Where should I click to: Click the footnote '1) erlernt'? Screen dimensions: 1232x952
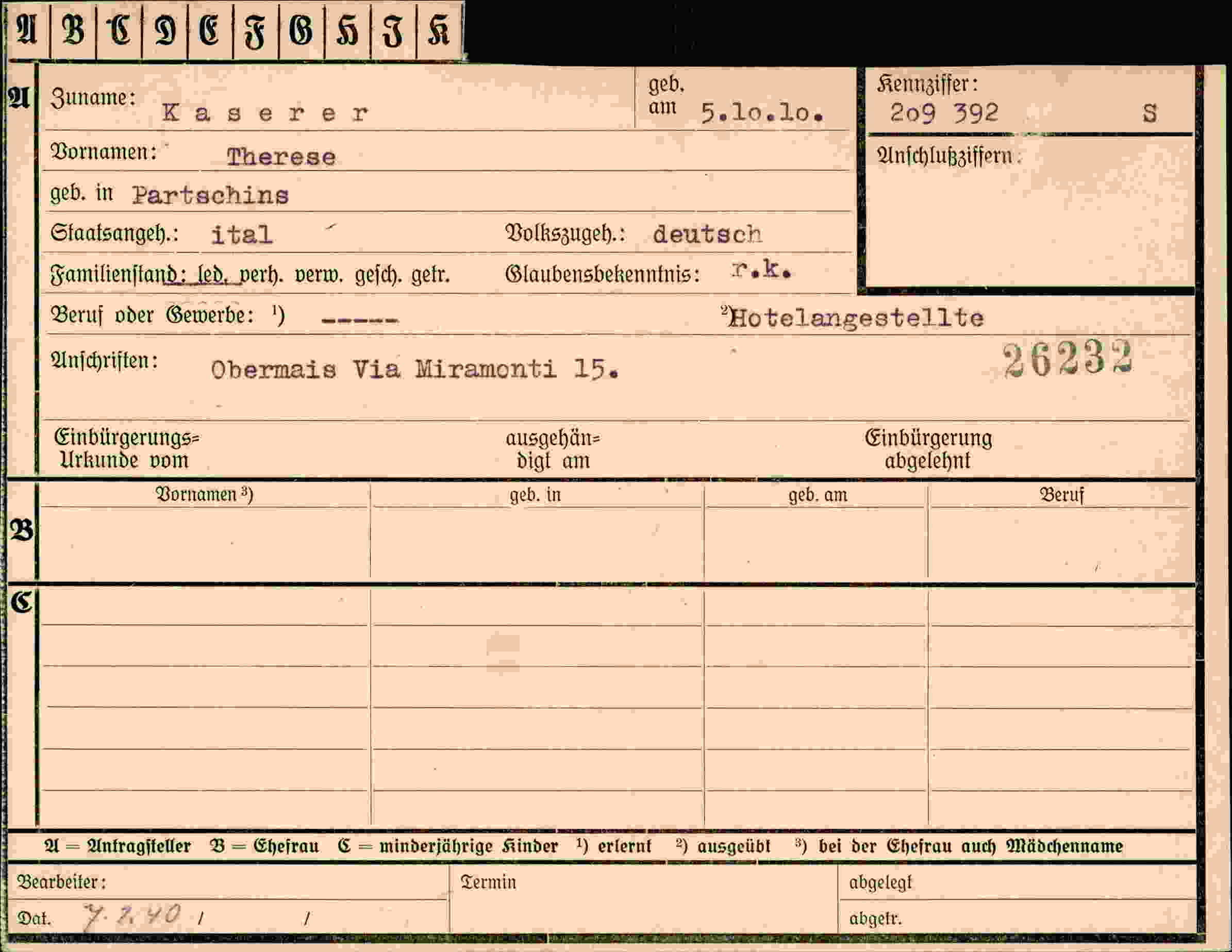pyautogui.click(x=614, y=846)
